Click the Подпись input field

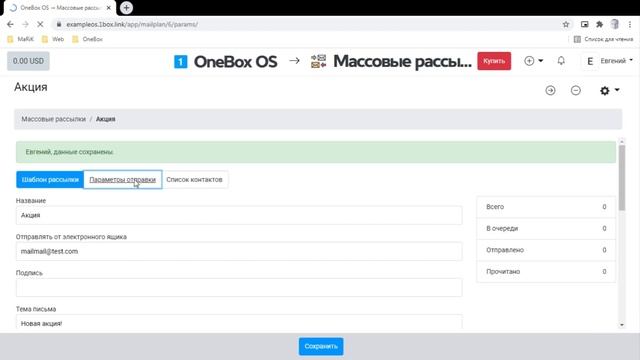(239, 287)
